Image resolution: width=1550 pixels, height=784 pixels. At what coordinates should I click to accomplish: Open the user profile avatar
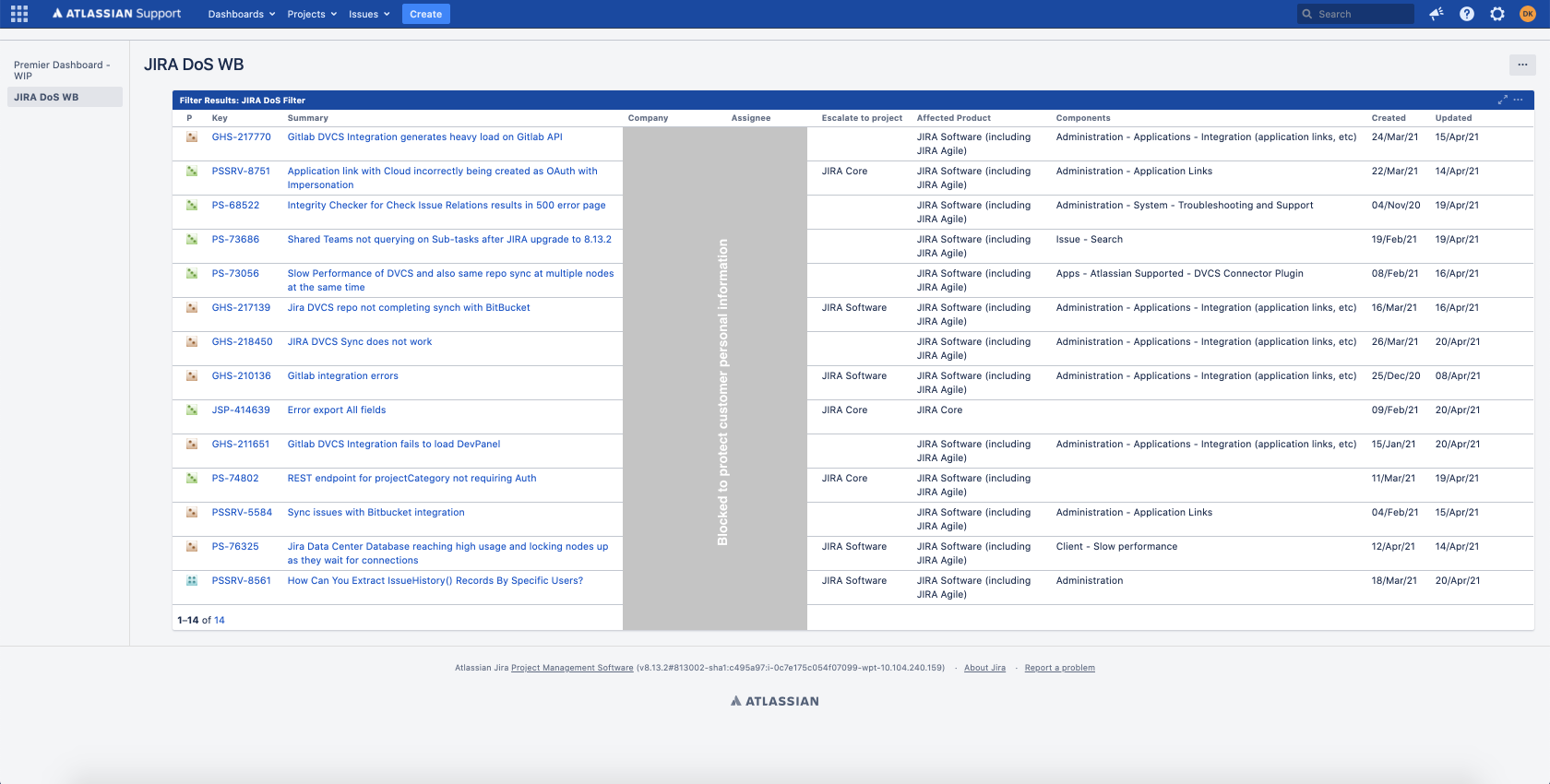click(1528, 14)
